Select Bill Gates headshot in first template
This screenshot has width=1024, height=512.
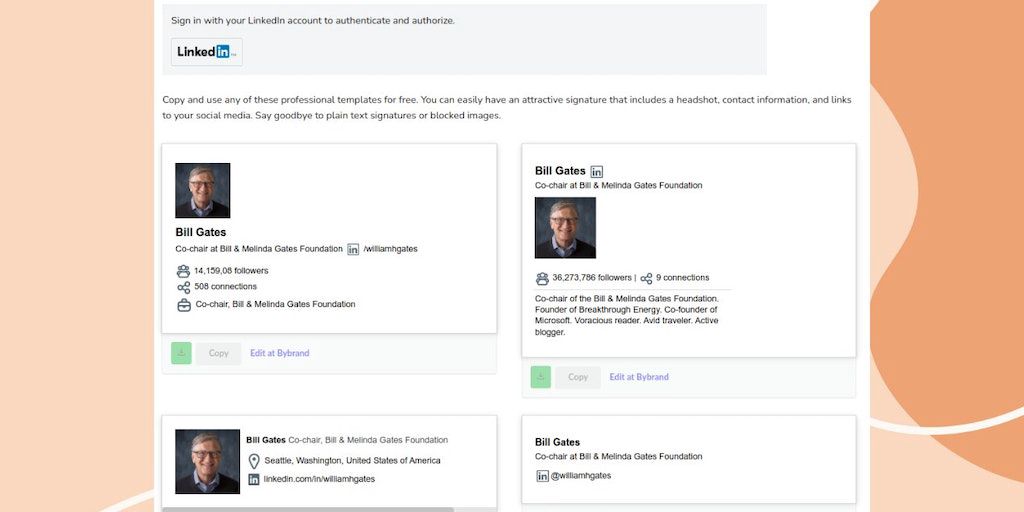(203, 190)
